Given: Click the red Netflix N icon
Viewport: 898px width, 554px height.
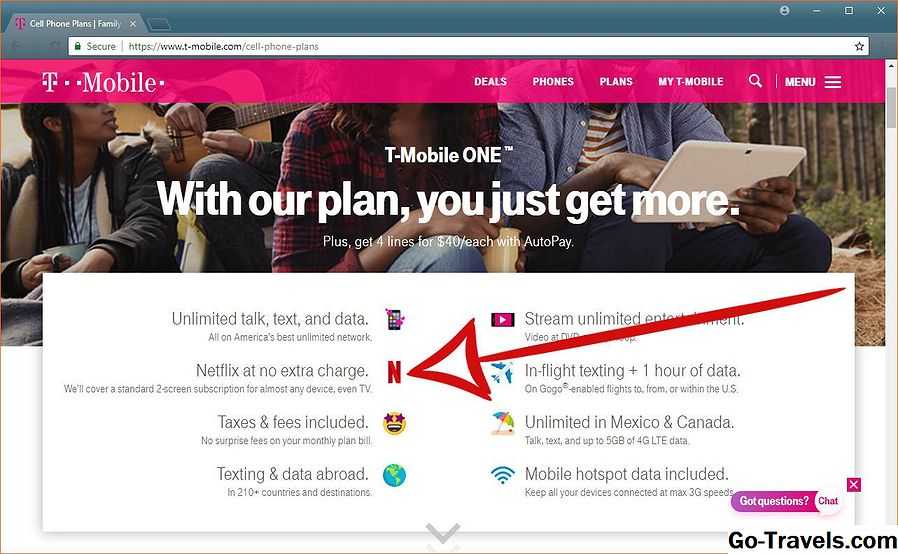Looking at the screenshot, I should [394, 372].
